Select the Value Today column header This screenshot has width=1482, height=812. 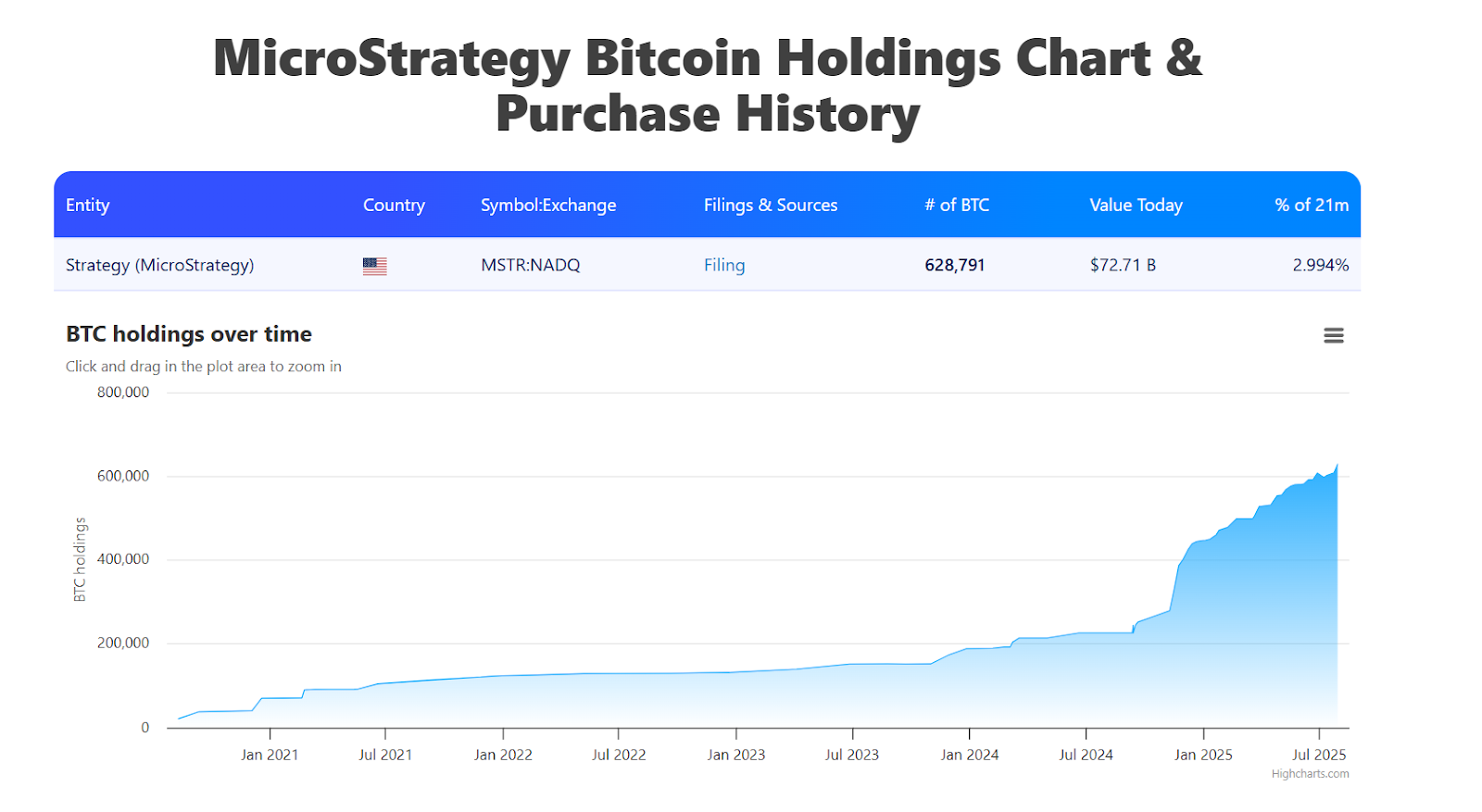(1136, 205)
